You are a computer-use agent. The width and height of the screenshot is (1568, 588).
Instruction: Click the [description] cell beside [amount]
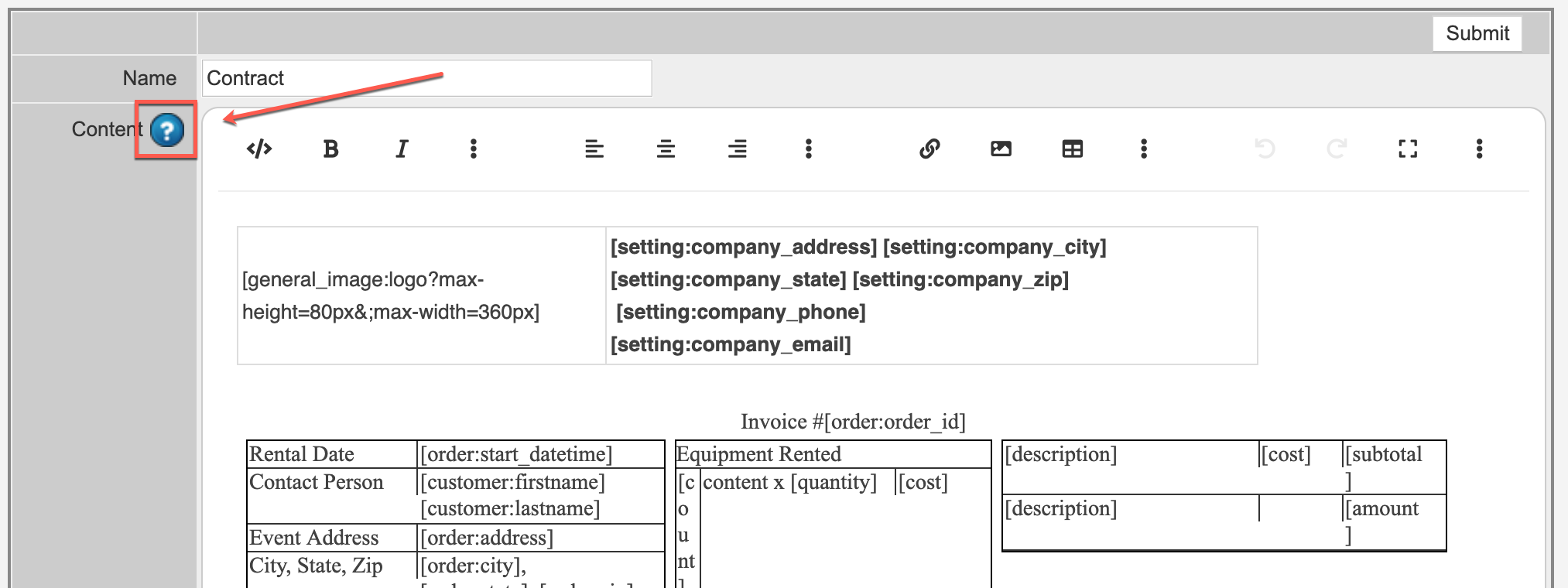click(1130, 522)
